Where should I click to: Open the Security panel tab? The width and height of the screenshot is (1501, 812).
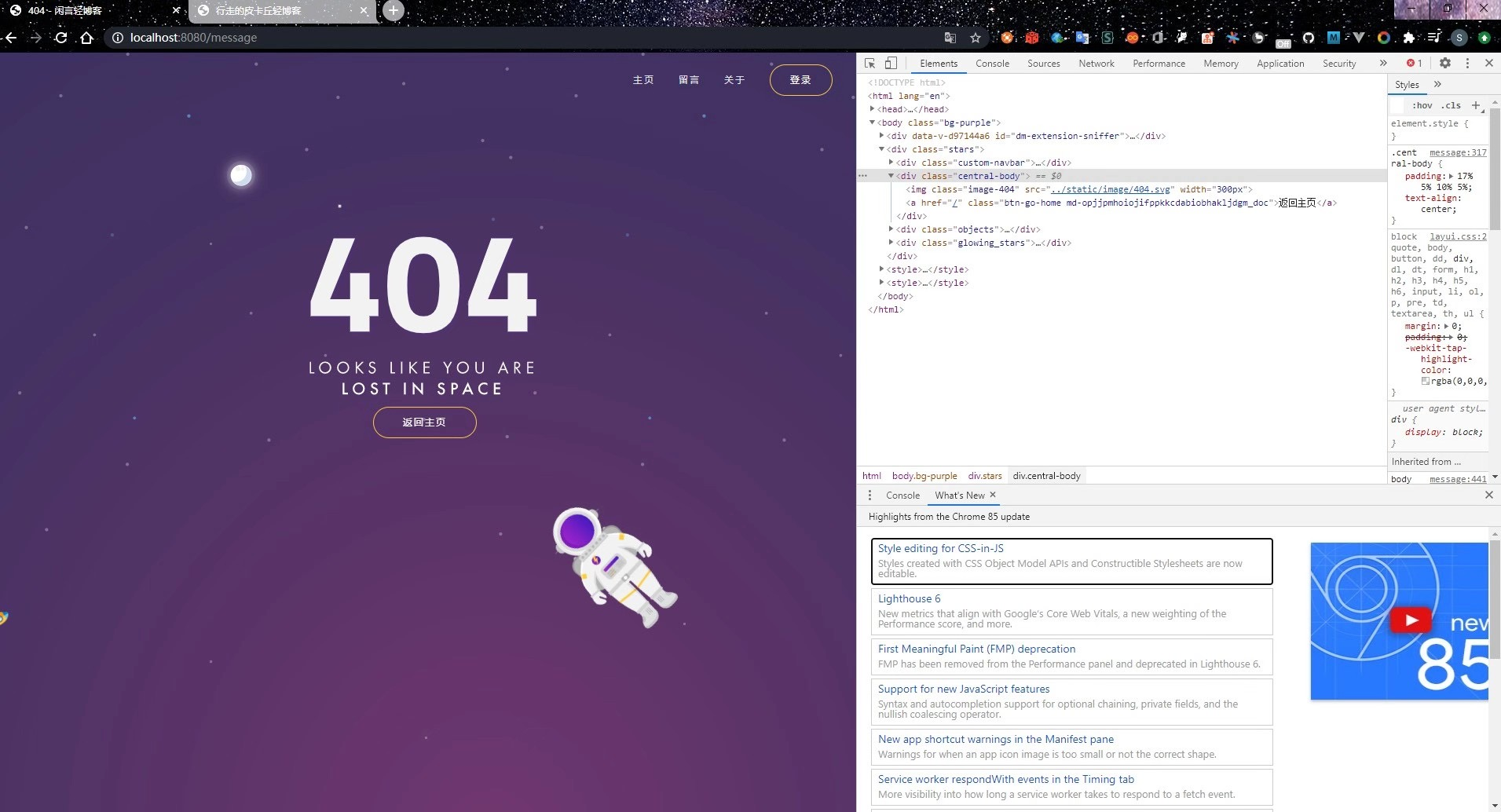(x=1339, y=64)
